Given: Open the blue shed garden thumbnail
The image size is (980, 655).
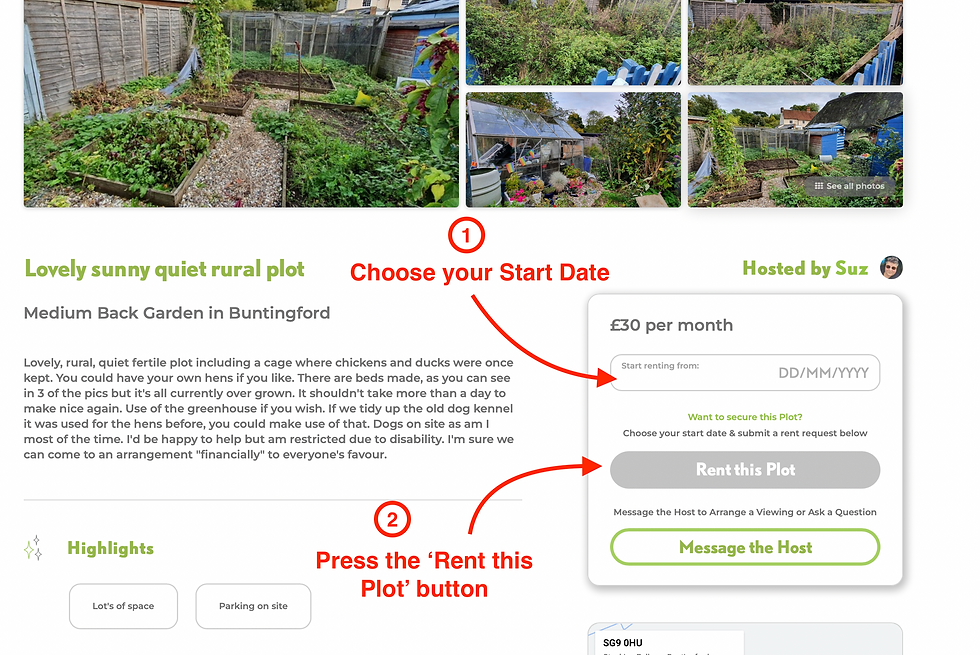Looking at the screenshot, I should (795, 149).
